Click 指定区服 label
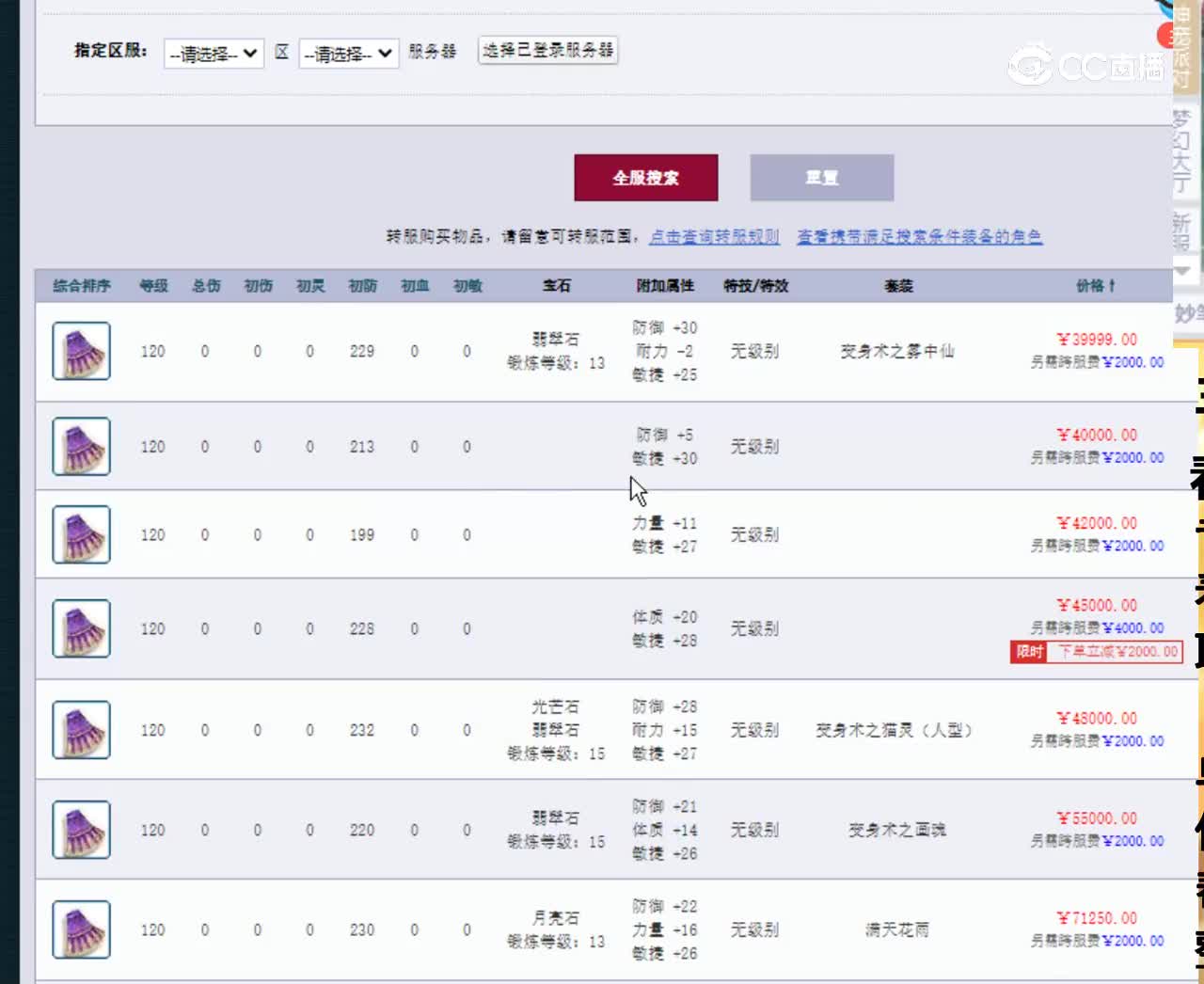The height and width of the screenshot is (984, 1204). (111, 51)
